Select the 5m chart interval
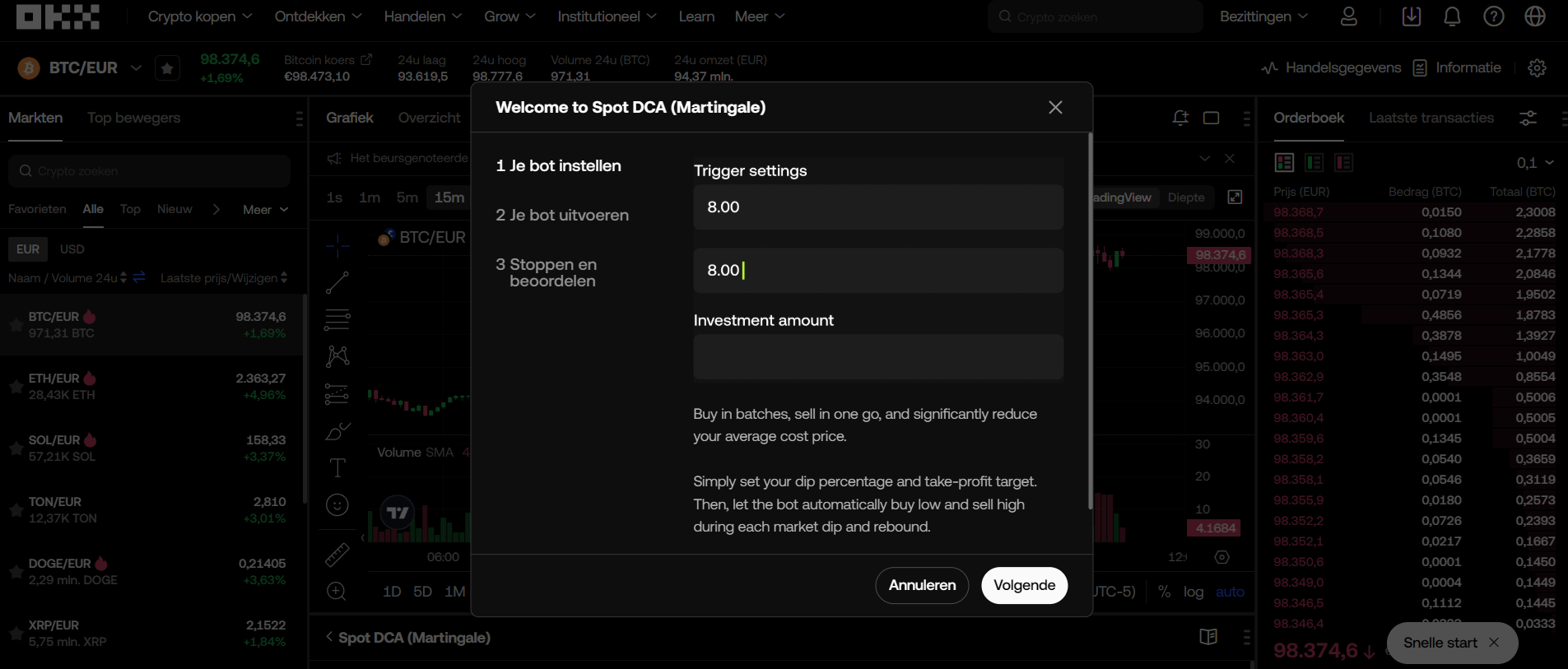Screen dimensions: 1568x669 (x=407, y=197)
